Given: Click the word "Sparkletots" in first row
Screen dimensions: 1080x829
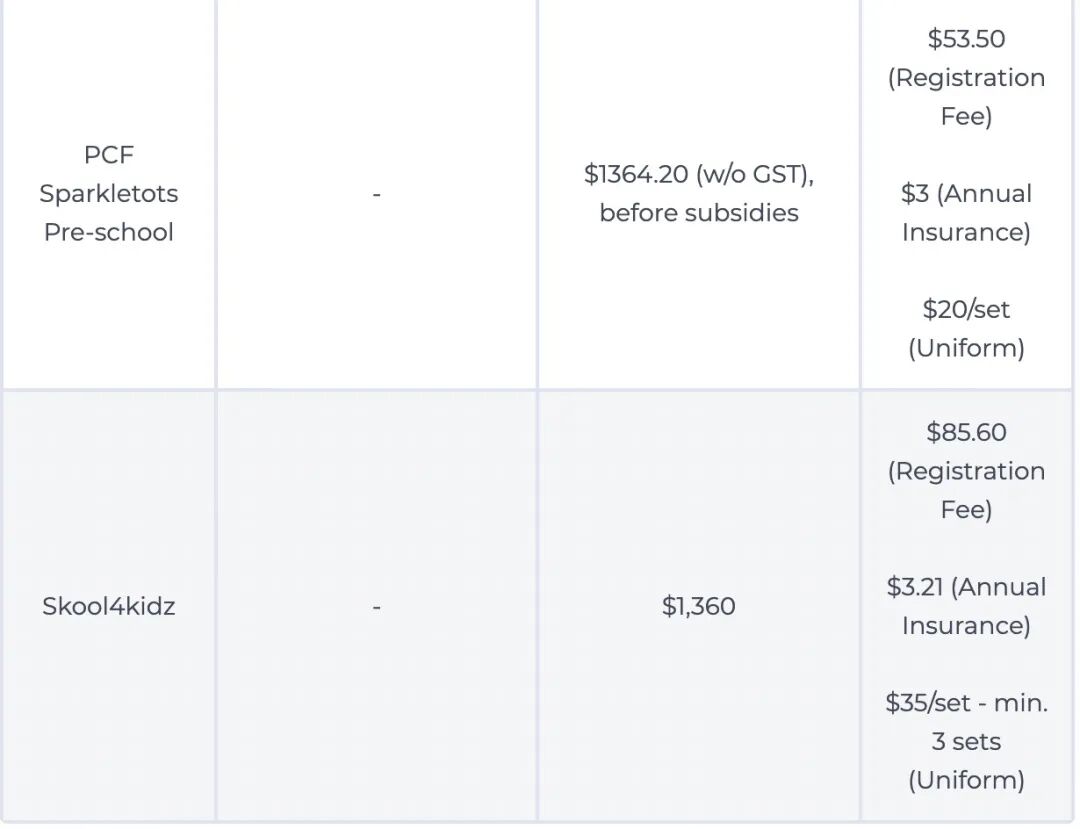Looking at the screenshot, I should pos(108,193).
